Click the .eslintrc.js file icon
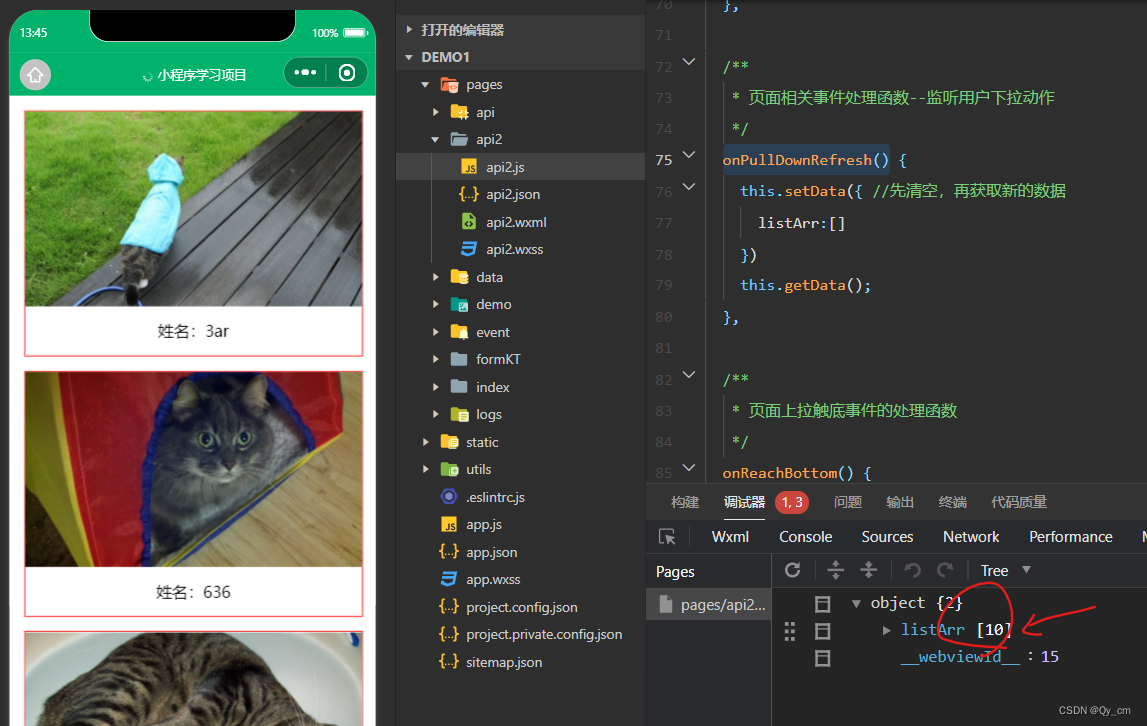1147x726 pixels. point(449,496)
